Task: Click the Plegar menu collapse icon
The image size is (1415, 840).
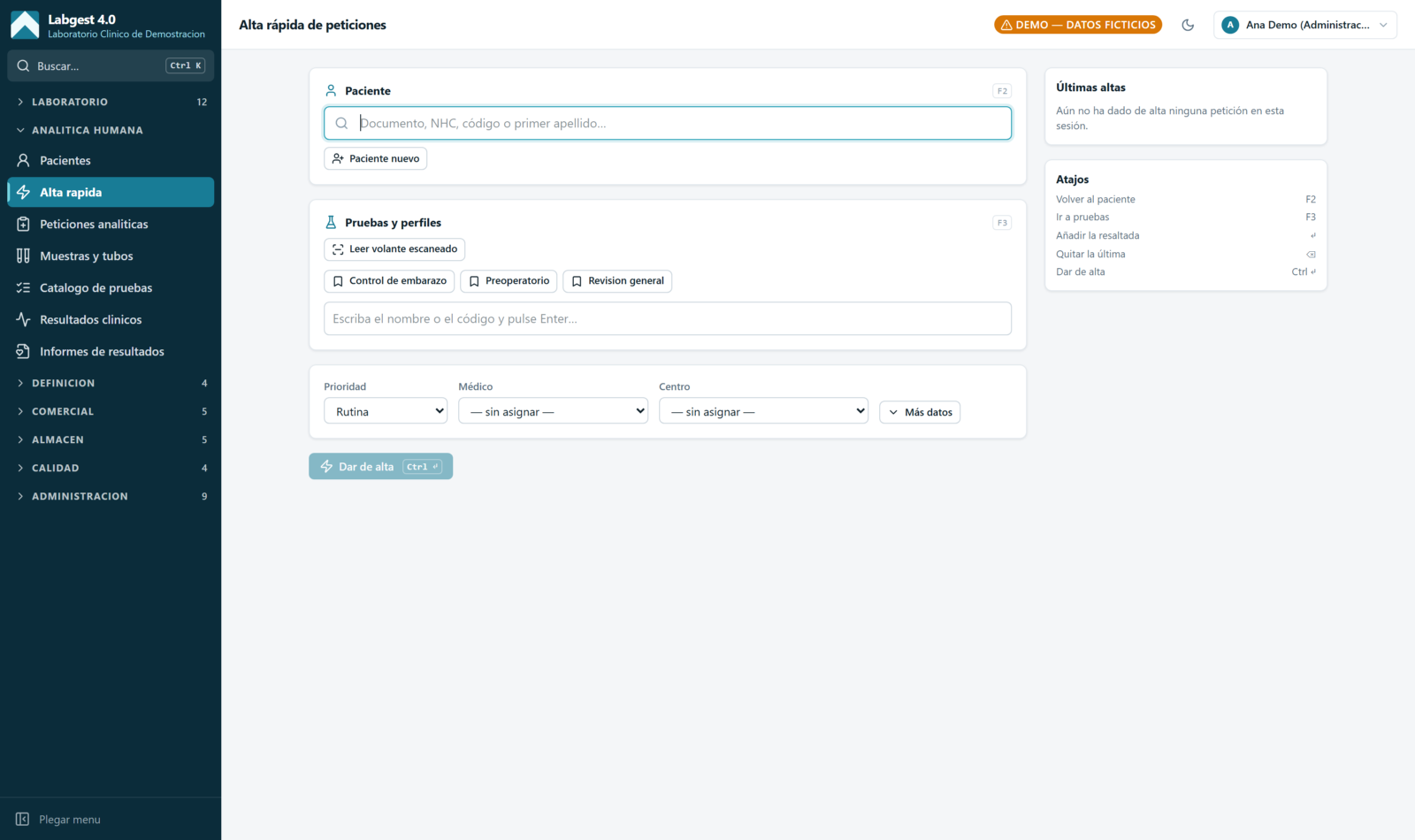Action: click(23, 820)
